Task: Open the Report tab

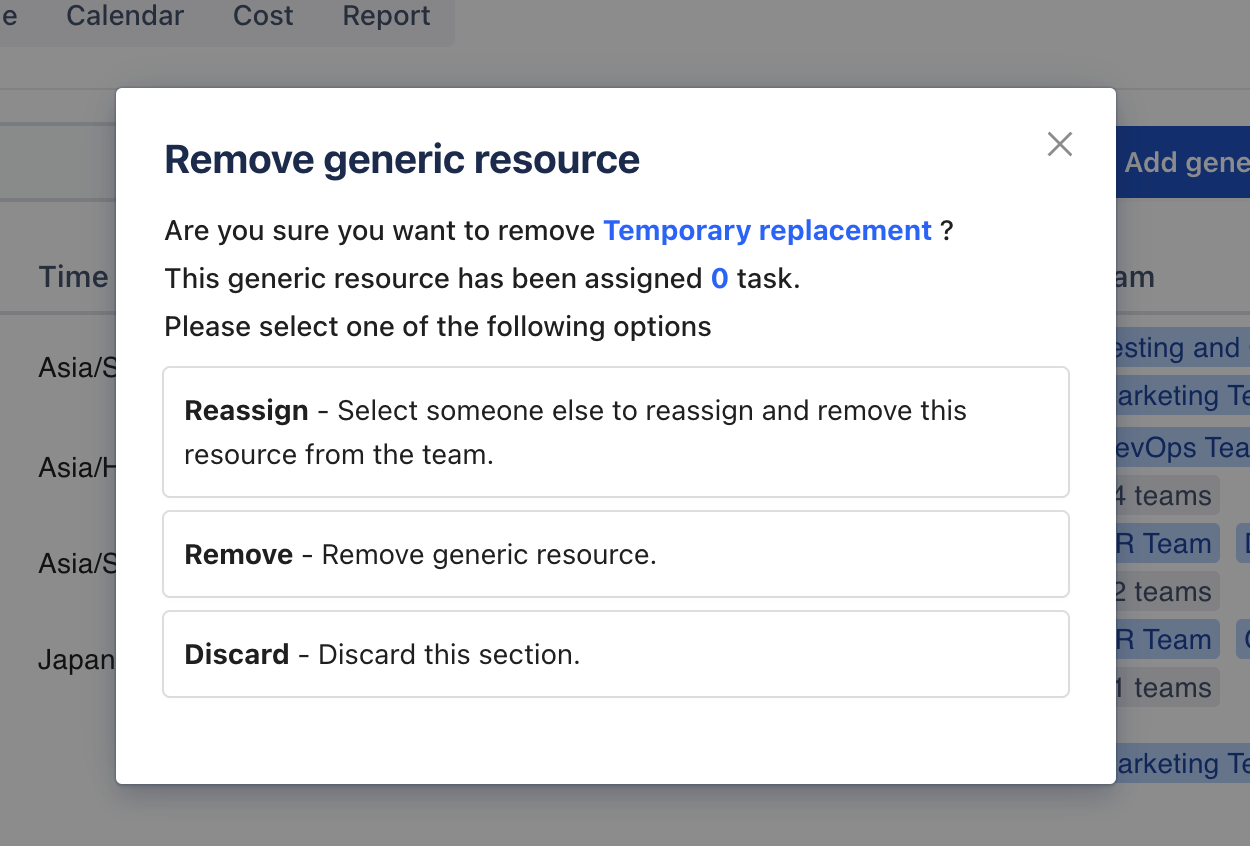Action: [386, 16]
